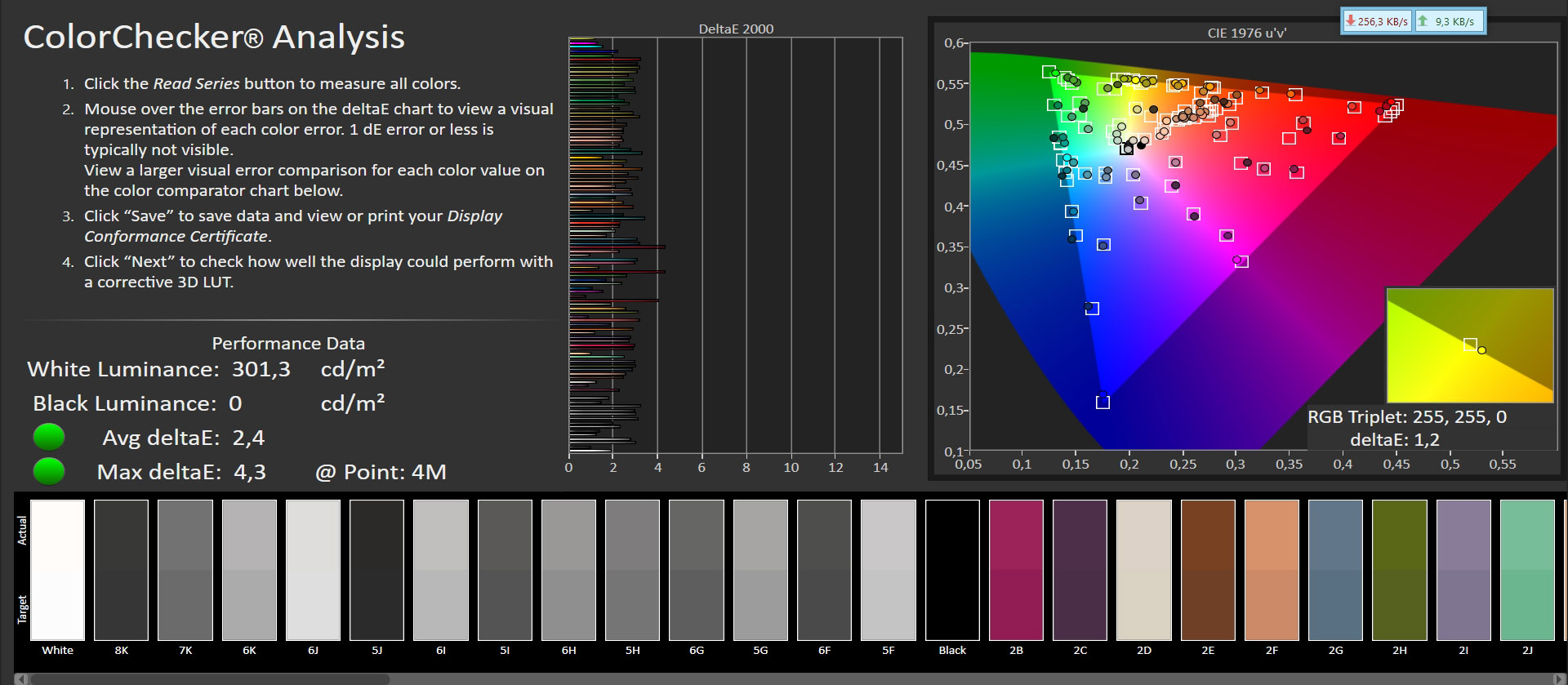Click the White color comparator swatch
Viewport: 1568px width, 685px height.
(57, 570)
